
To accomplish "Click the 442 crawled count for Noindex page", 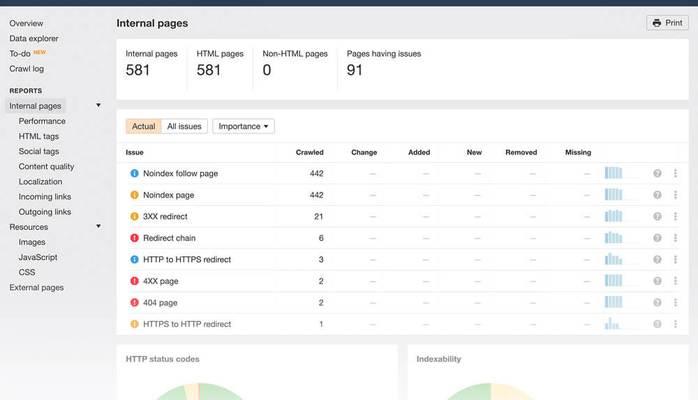I will tap(317, 195).
